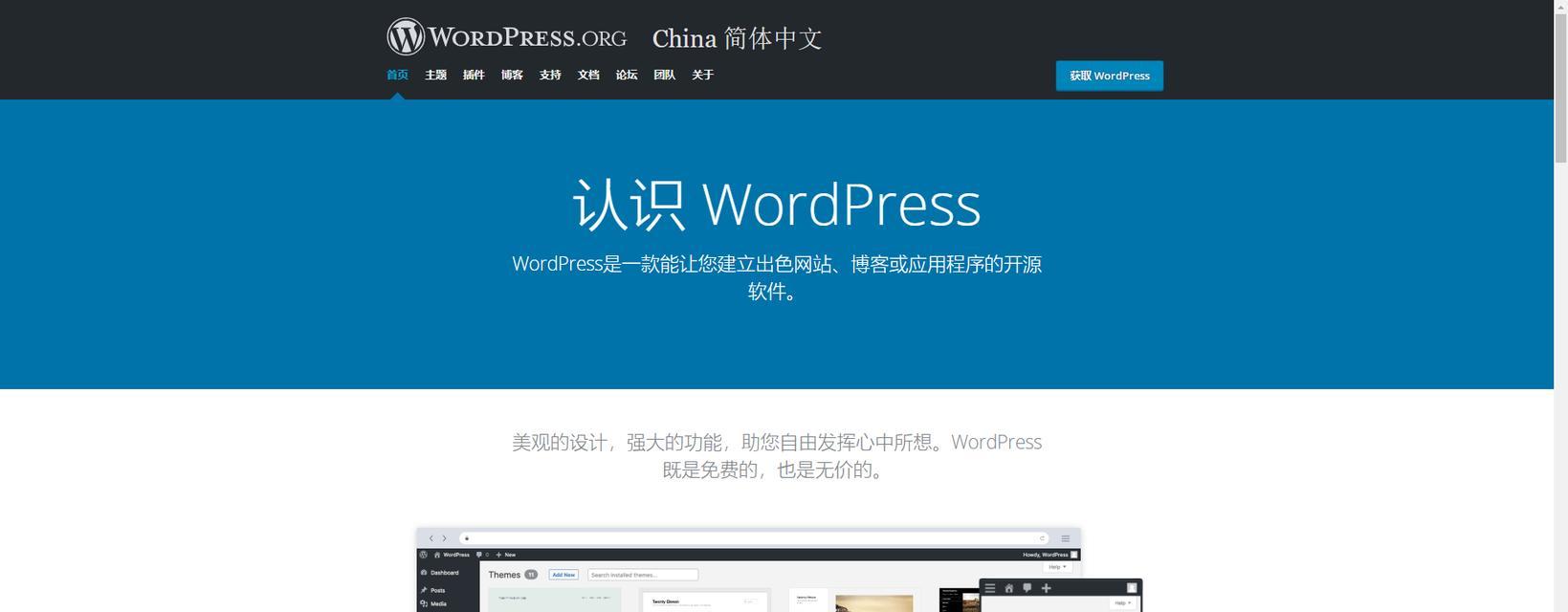Select the 首页 navigation tab
This screenshot has width=1568, height=612.
(x=397, y=75)
